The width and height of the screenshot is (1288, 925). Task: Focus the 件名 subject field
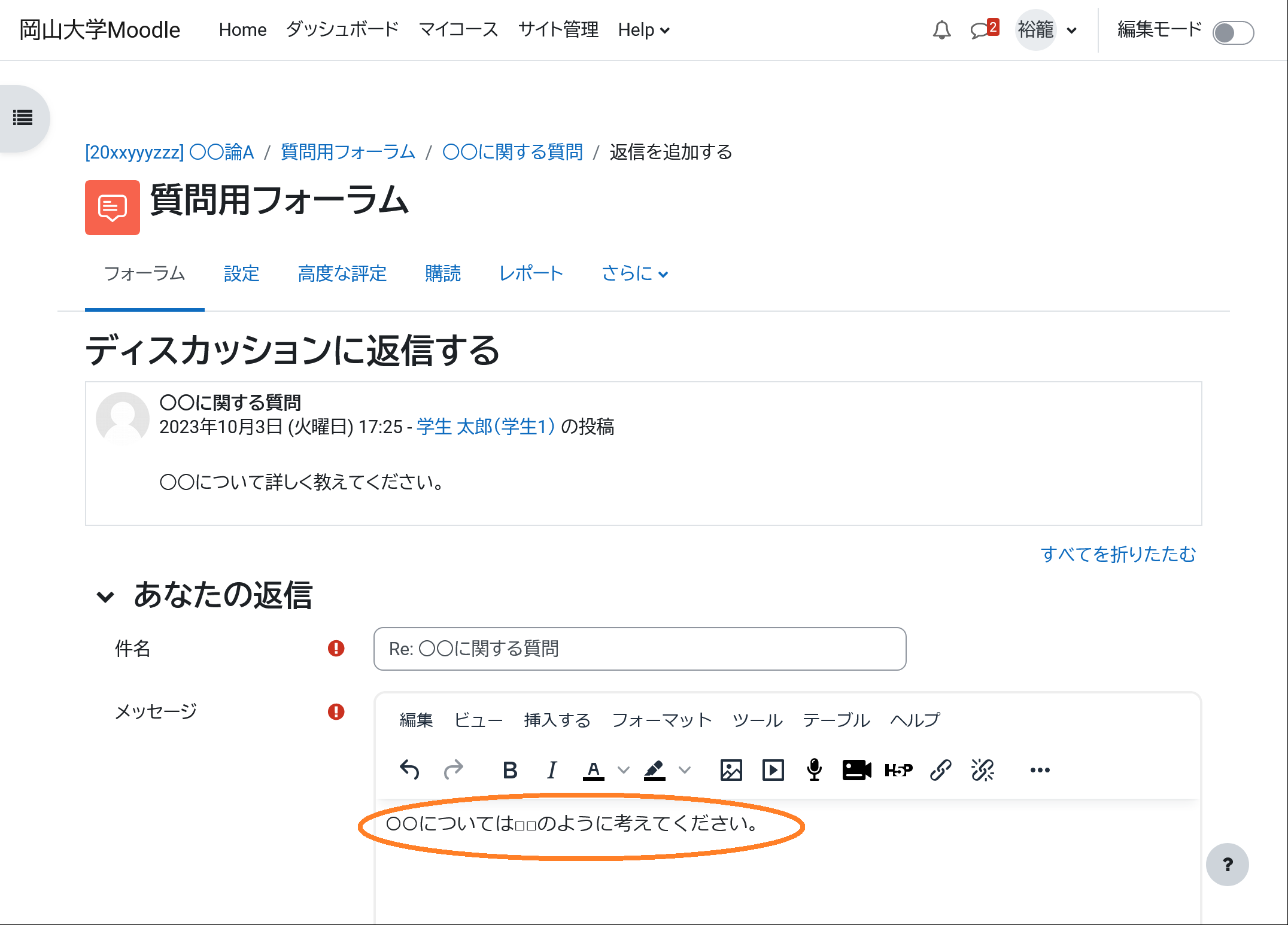[x=640, y=649]
